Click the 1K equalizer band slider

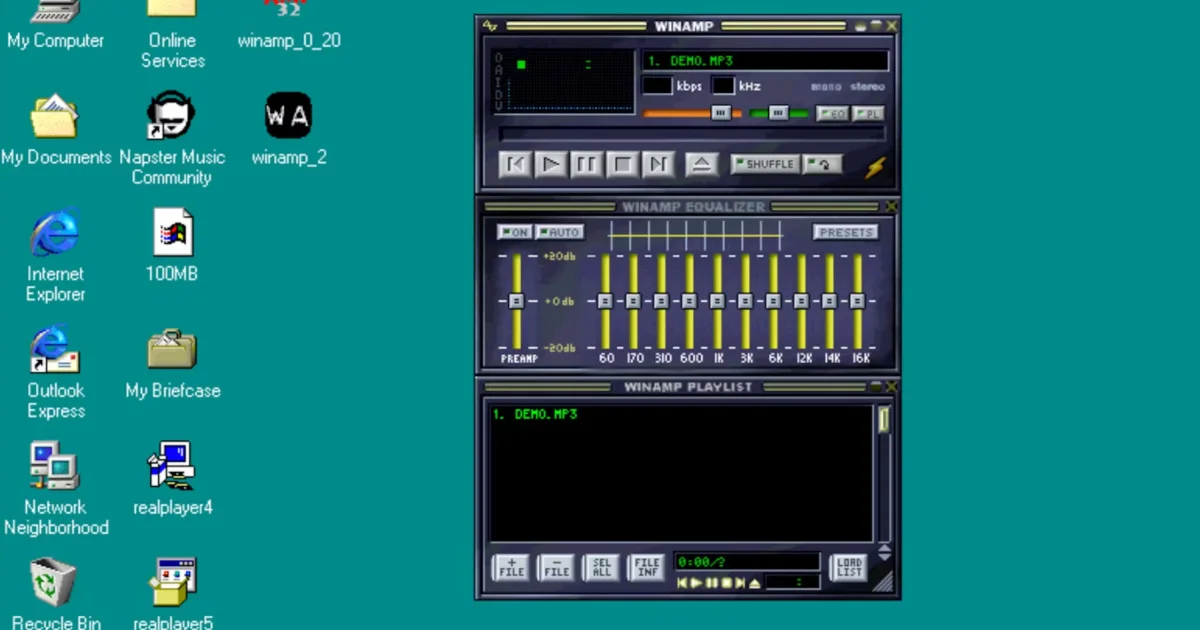click(717, 301)
